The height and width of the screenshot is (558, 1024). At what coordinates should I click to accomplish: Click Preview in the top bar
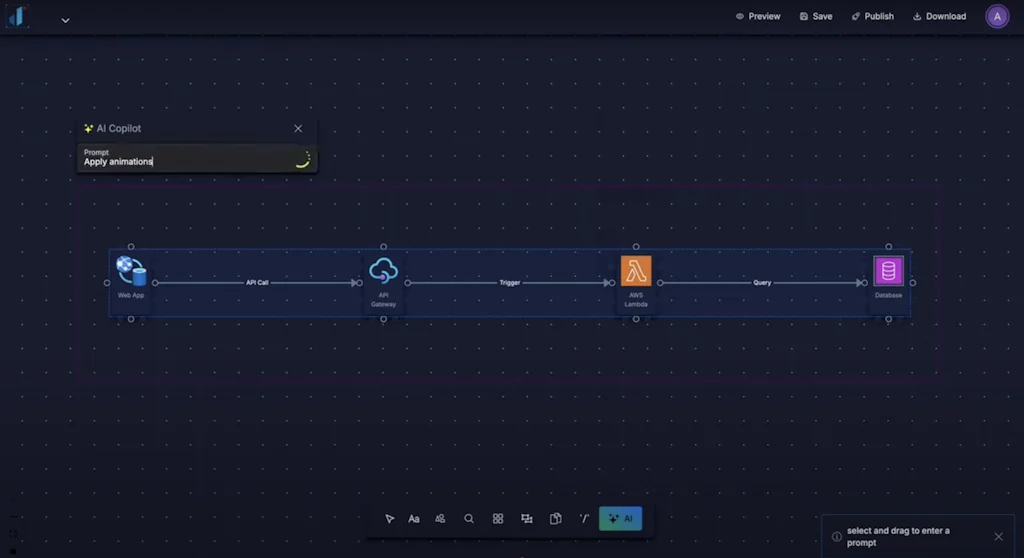click(x=758, y=17)
